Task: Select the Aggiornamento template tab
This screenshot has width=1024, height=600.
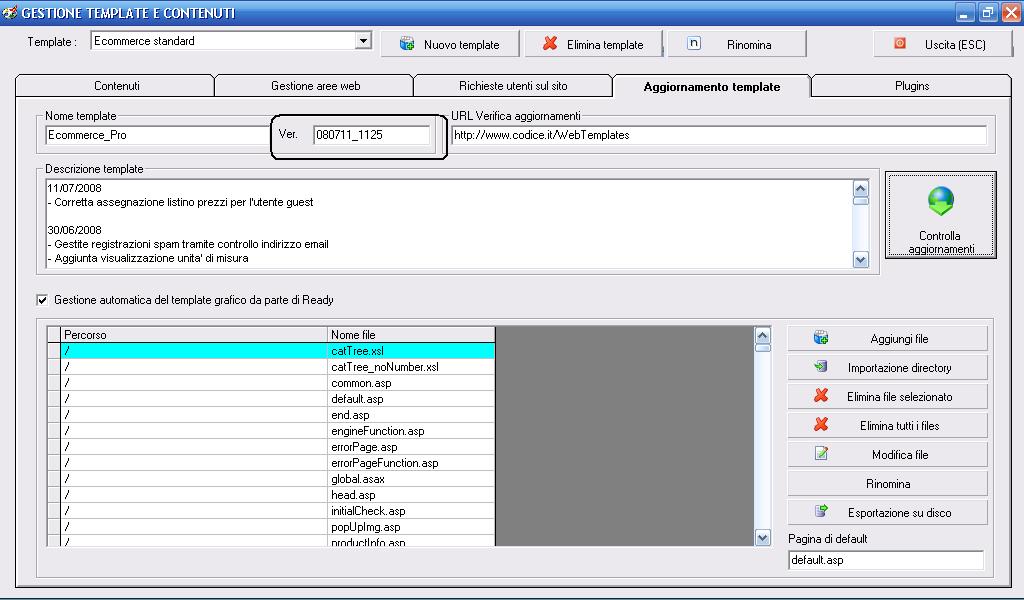Action: coord(712,86)
